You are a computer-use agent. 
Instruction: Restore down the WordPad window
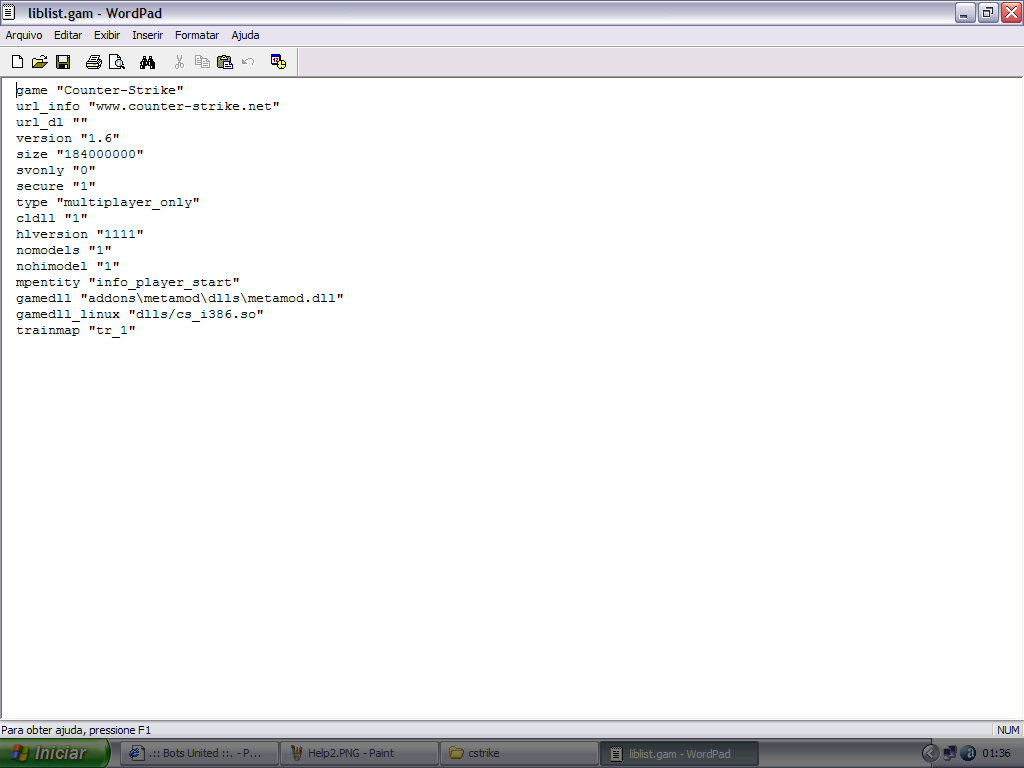coord(988,12)
